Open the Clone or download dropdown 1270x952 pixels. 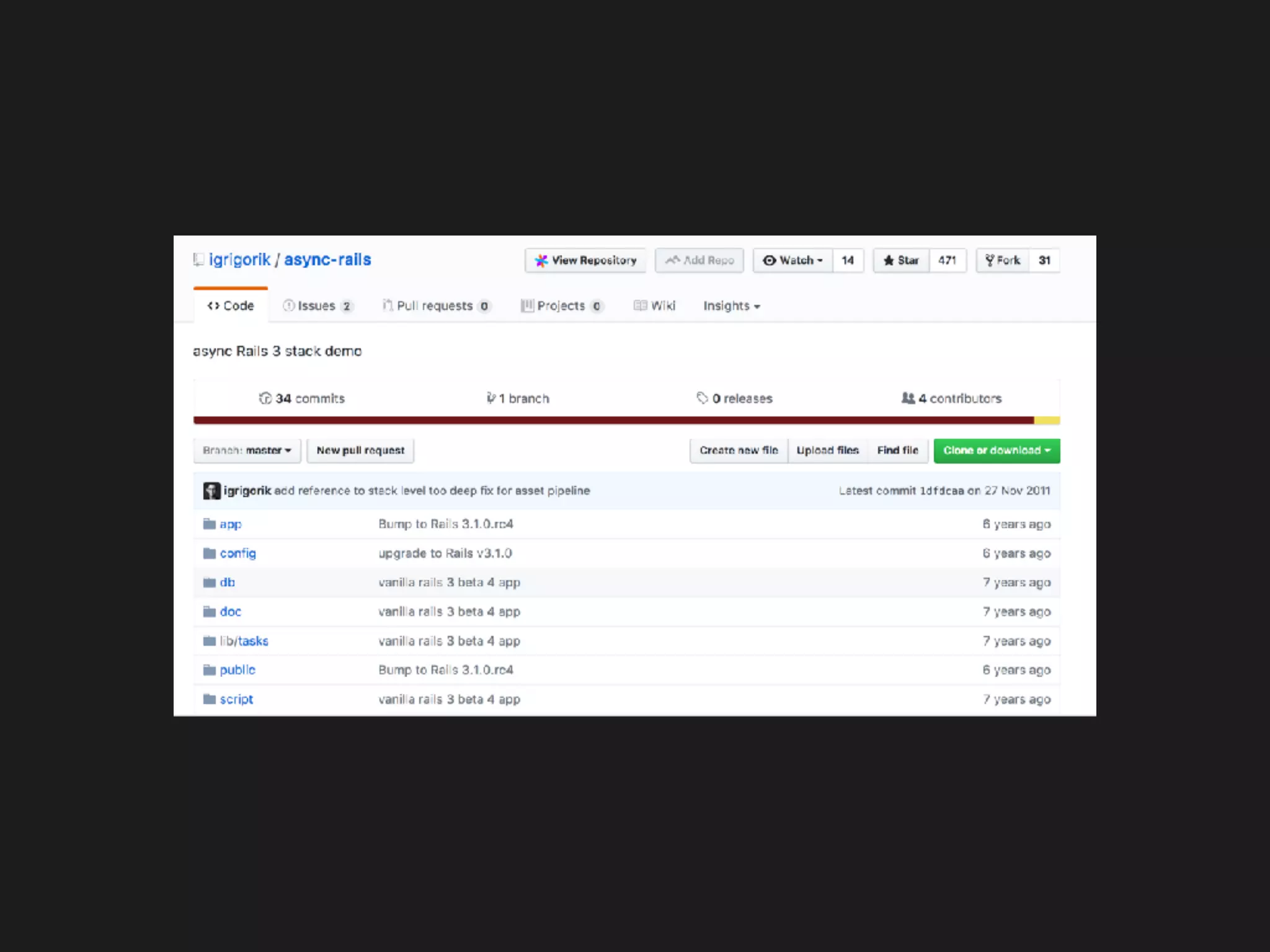point(997,451)
